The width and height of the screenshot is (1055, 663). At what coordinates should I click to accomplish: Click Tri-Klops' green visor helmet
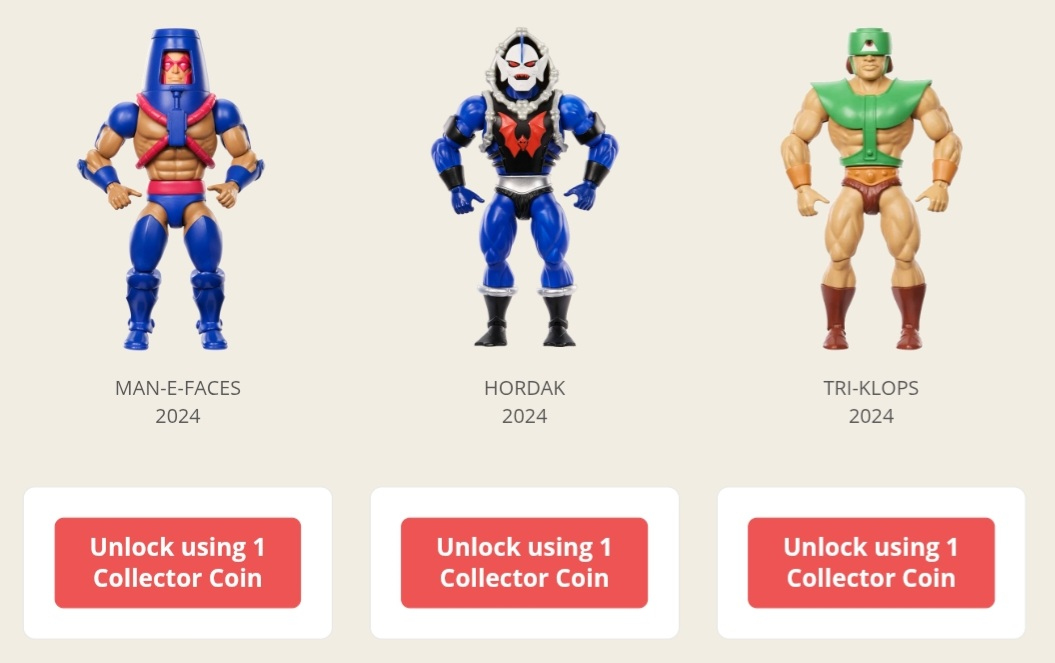(x=869, y=44)
